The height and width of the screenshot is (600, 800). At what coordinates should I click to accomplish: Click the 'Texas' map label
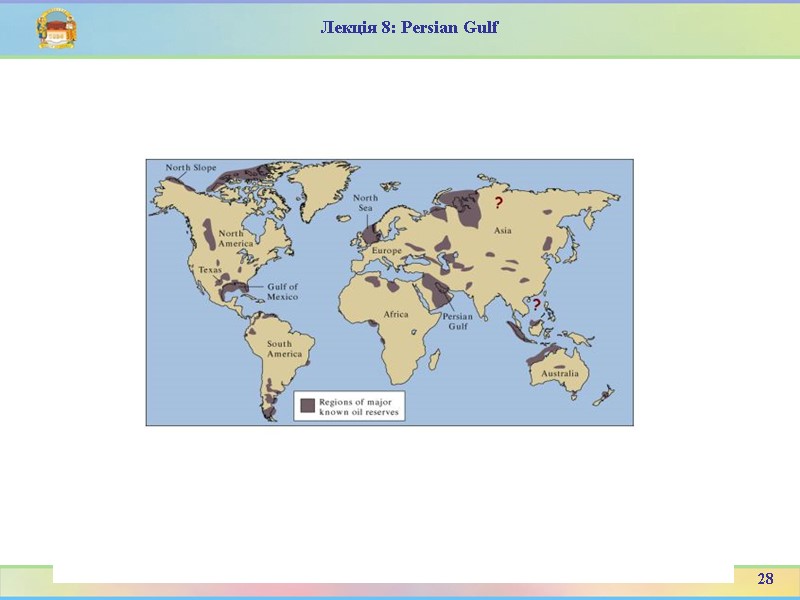[210, 269]
